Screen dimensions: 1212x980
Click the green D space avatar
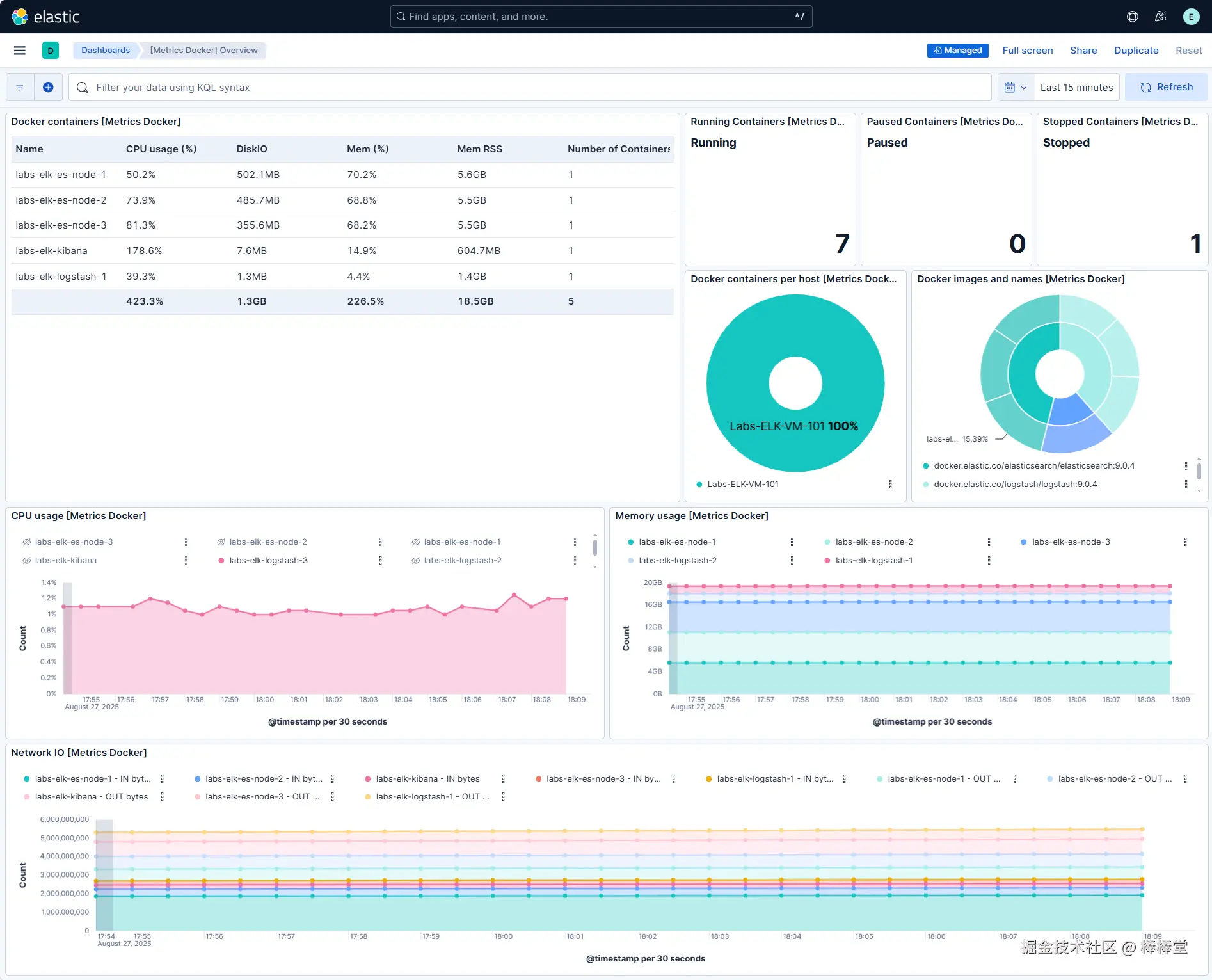51,51
